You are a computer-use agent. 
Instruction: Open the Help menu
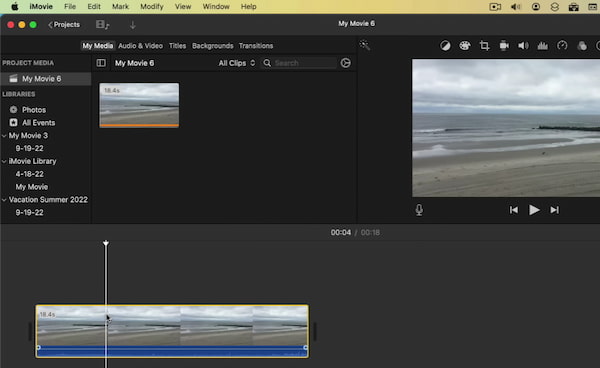(x=248, y=7)
